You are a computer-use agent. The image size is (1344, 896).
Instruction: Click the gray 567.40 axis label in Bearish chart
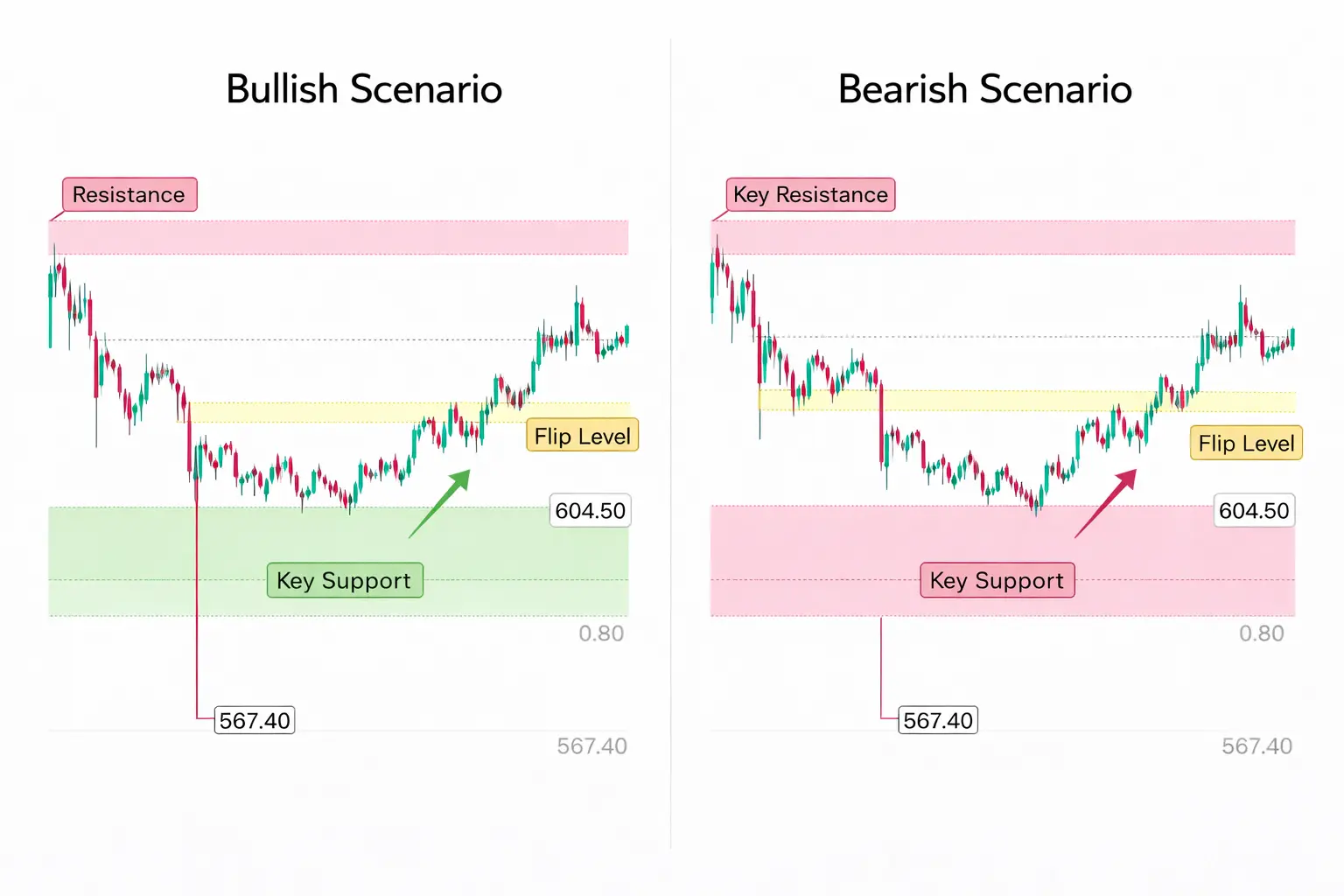point(1256,746)
